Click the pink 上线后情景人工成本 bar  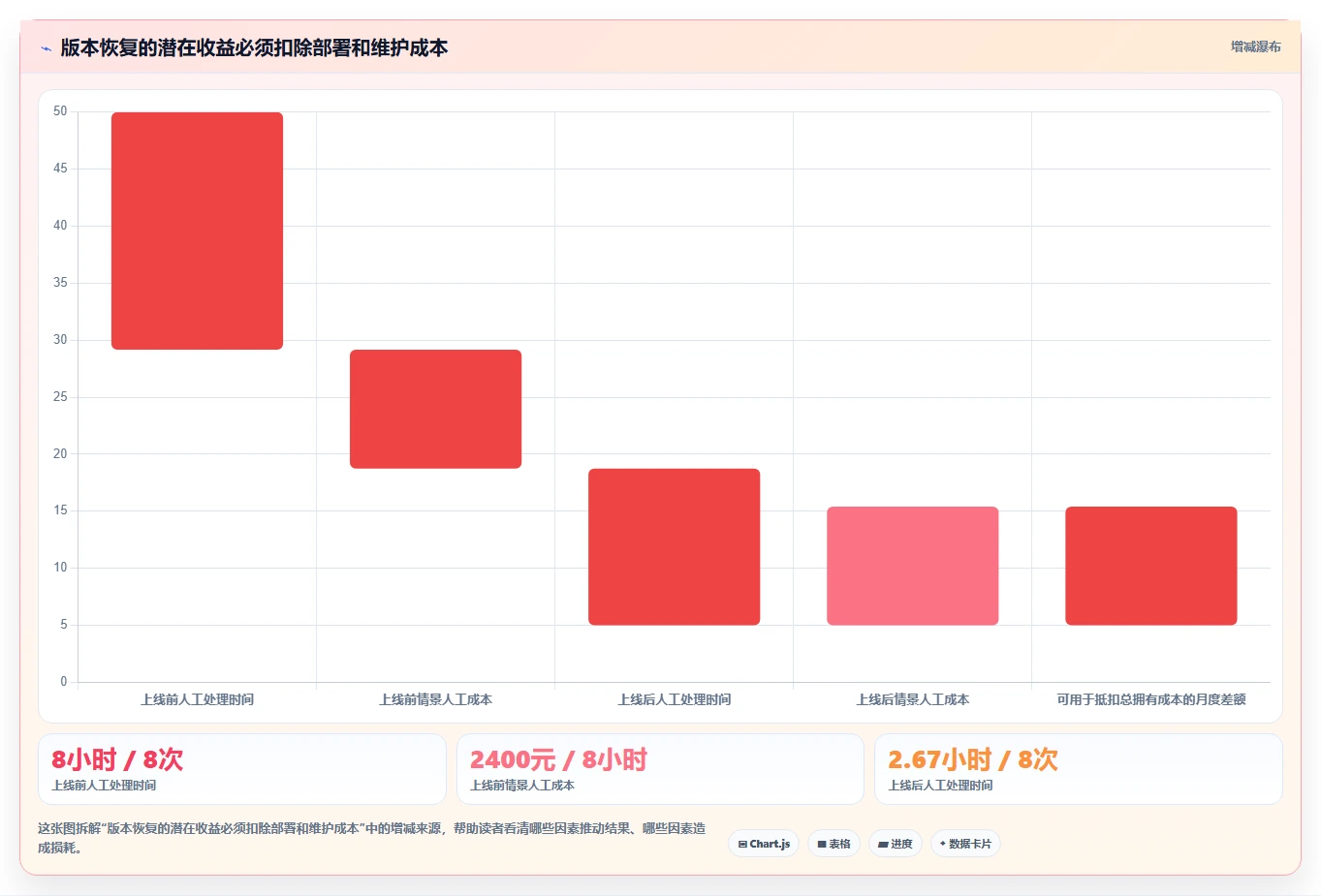pos(913,566)
